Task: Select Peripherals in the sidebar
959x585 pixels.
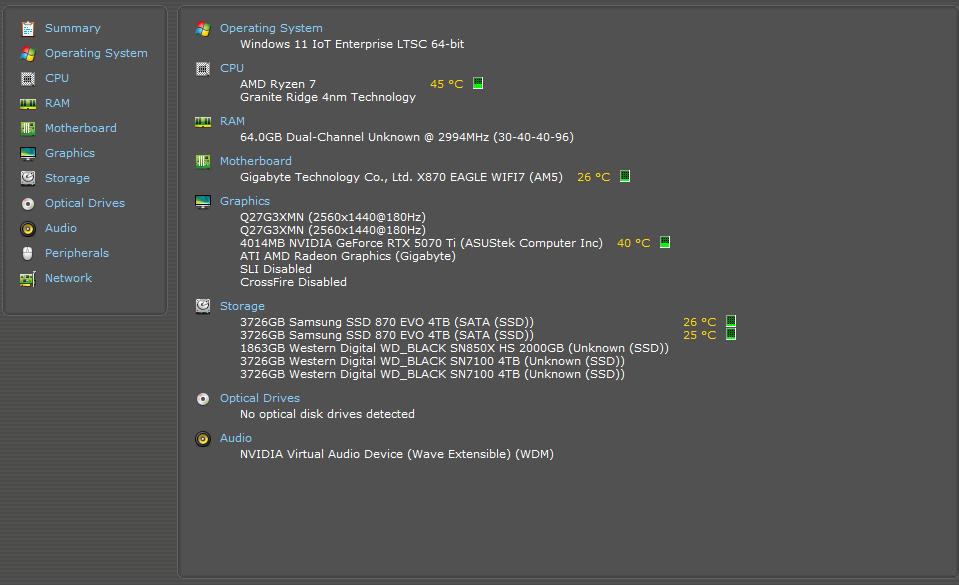Action: click(x=77, y=253)
